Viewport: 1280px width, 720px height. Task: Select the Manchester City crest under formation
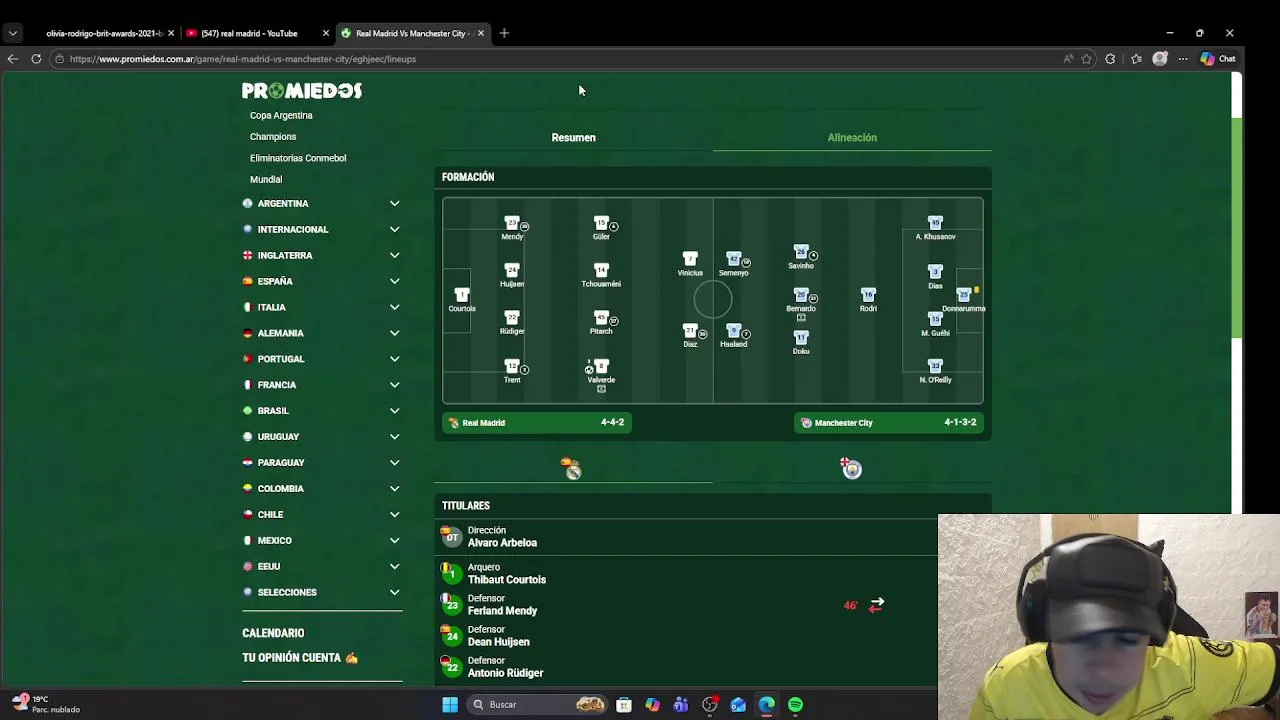(x=851, y=468)
